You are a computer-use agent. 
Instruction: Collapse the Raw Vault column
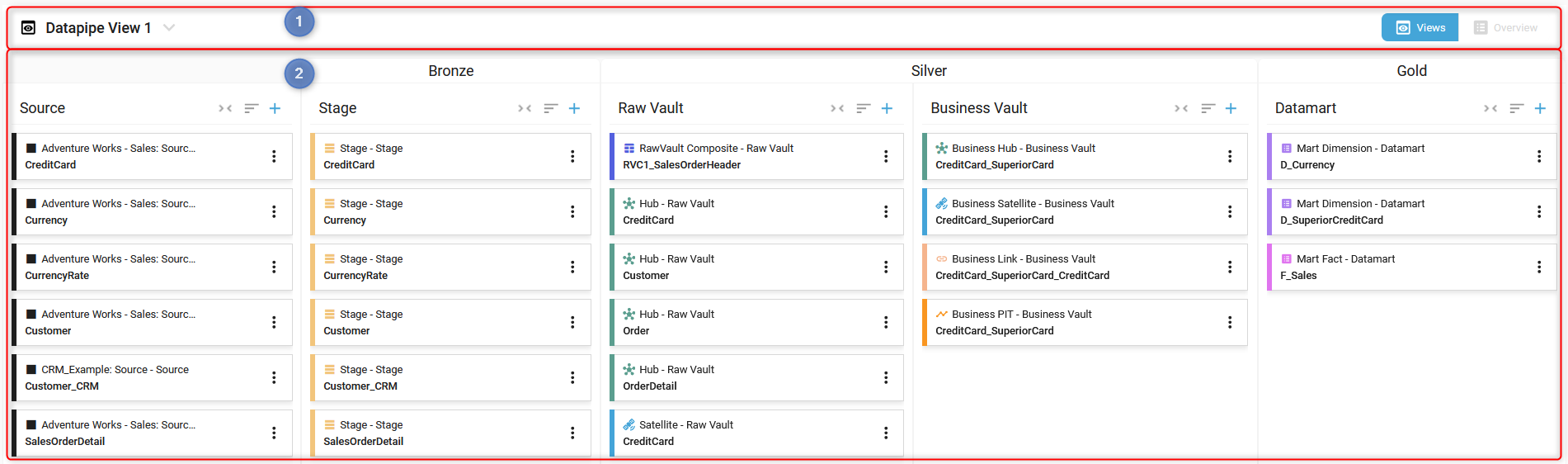pos(837,108)
